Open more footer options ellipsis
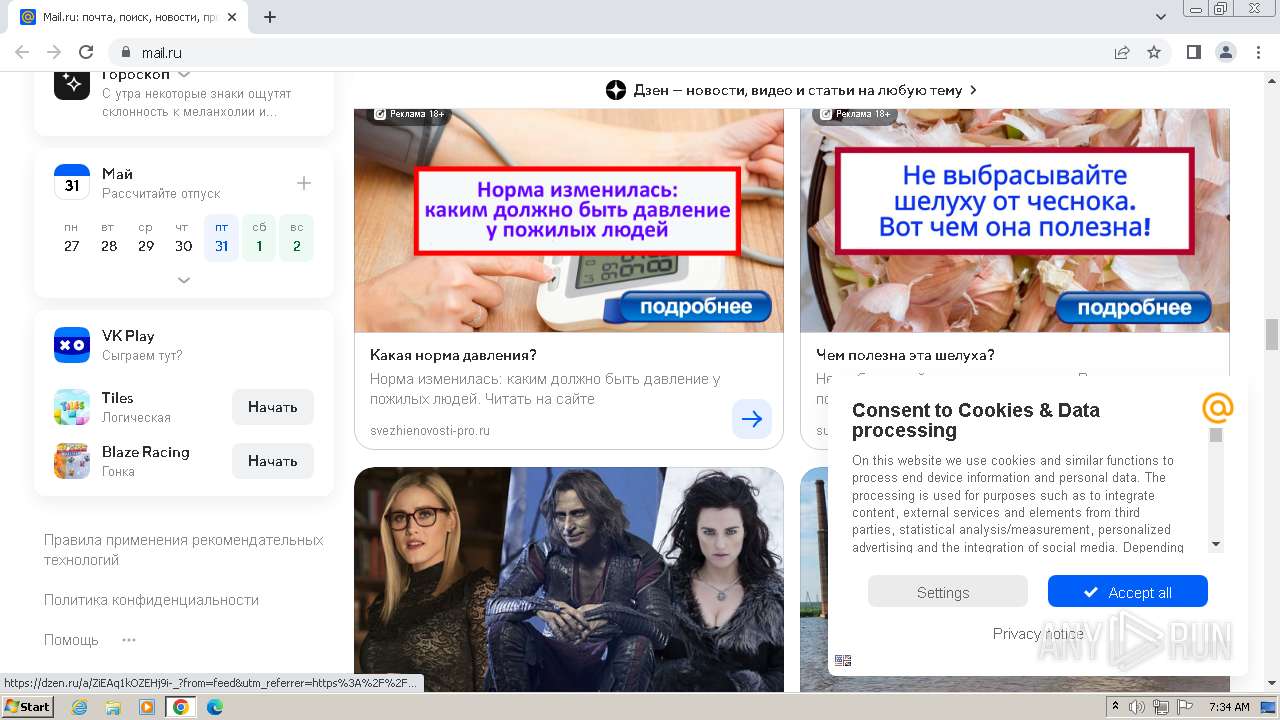Image resolution: width=1280 pixels, height=720 pixels. 129,640
